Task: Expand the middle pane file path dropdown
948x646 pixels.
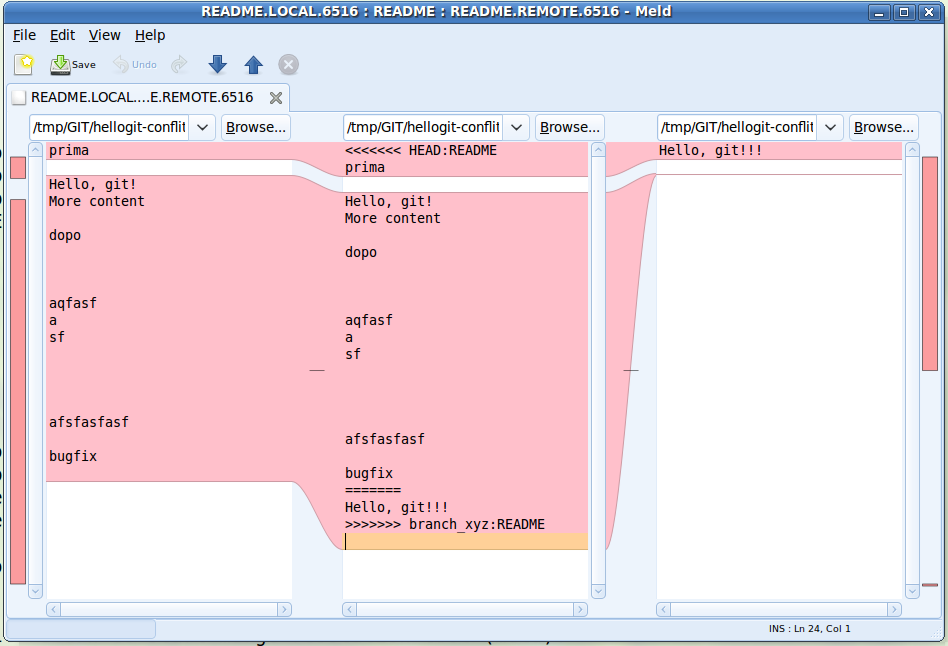Action: 516,128
